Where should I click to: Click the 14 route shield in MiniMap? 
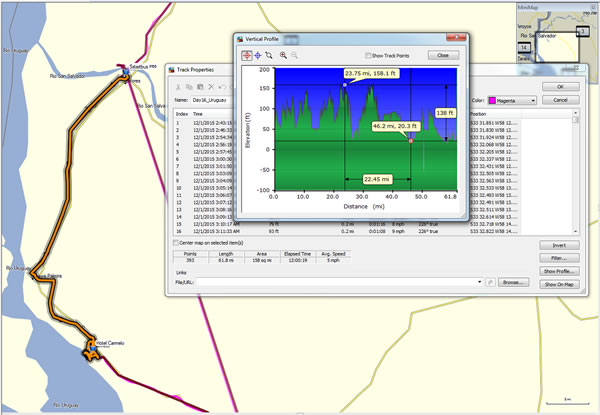524,47
